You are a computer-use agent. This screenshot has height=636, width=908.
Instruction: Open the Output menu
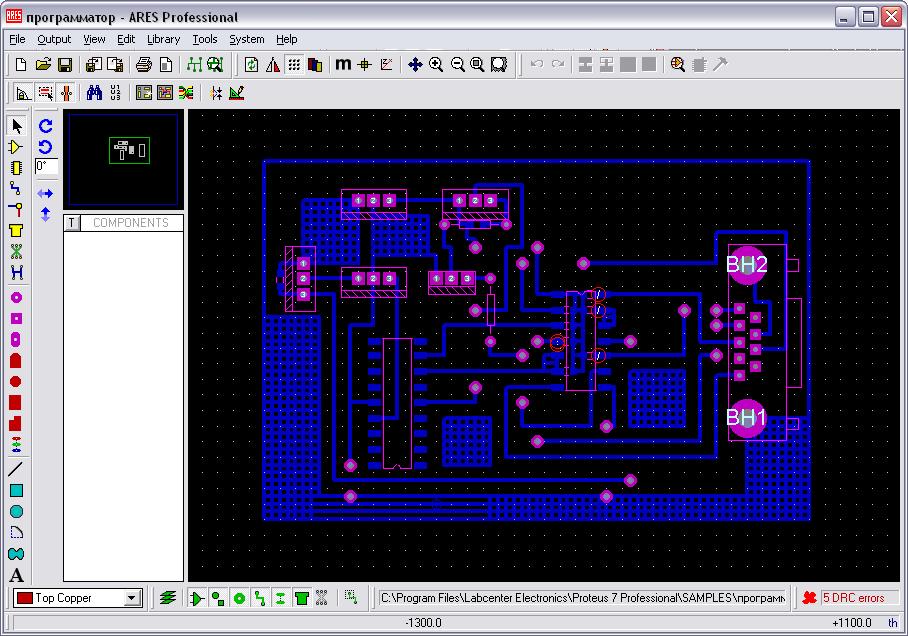(x=54, y=39)
